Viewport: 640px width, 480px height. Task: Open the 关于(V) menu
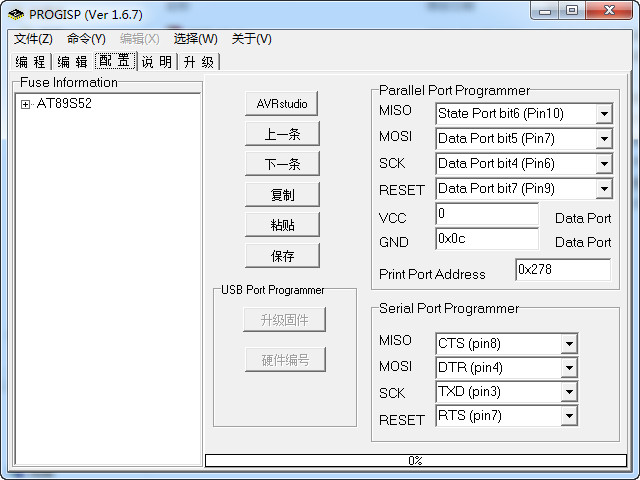click(251, 39)
